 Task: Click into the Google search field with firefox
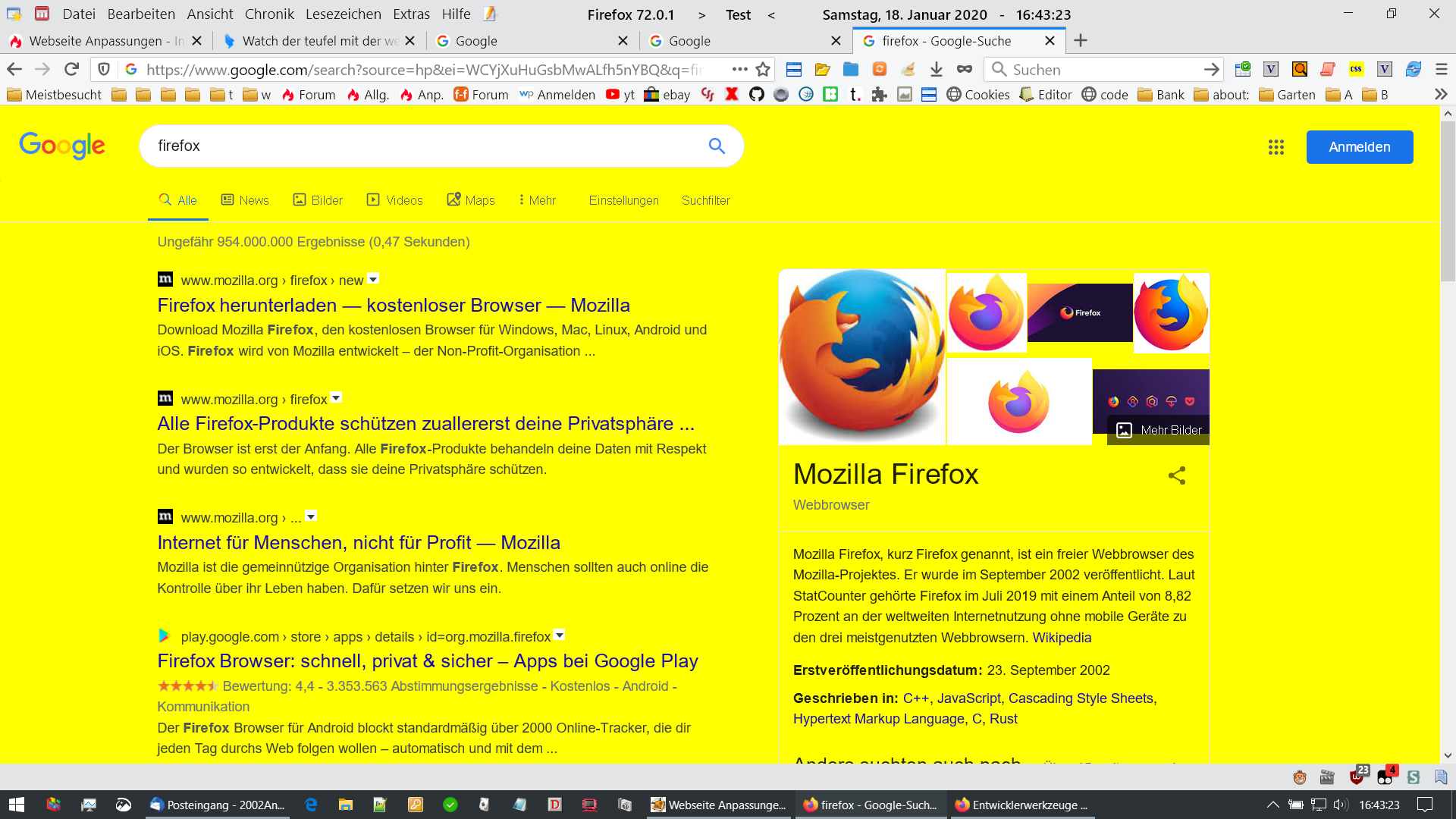[425, 146]
